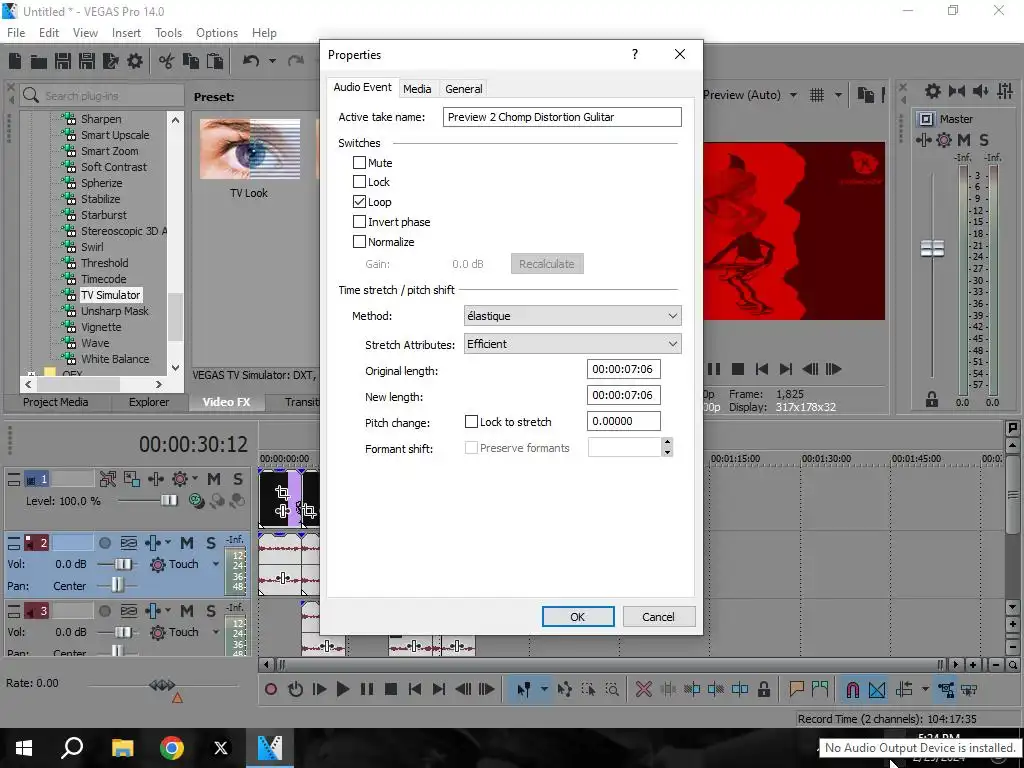1024x768 pixels.
Task: Click Preview Overlays grid icon
Action: (817, 95)
